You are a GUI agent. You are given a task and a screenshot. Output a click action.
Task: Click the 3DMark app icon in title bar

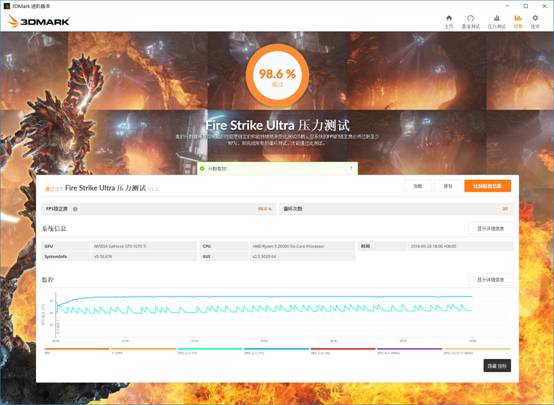point(6,6)
